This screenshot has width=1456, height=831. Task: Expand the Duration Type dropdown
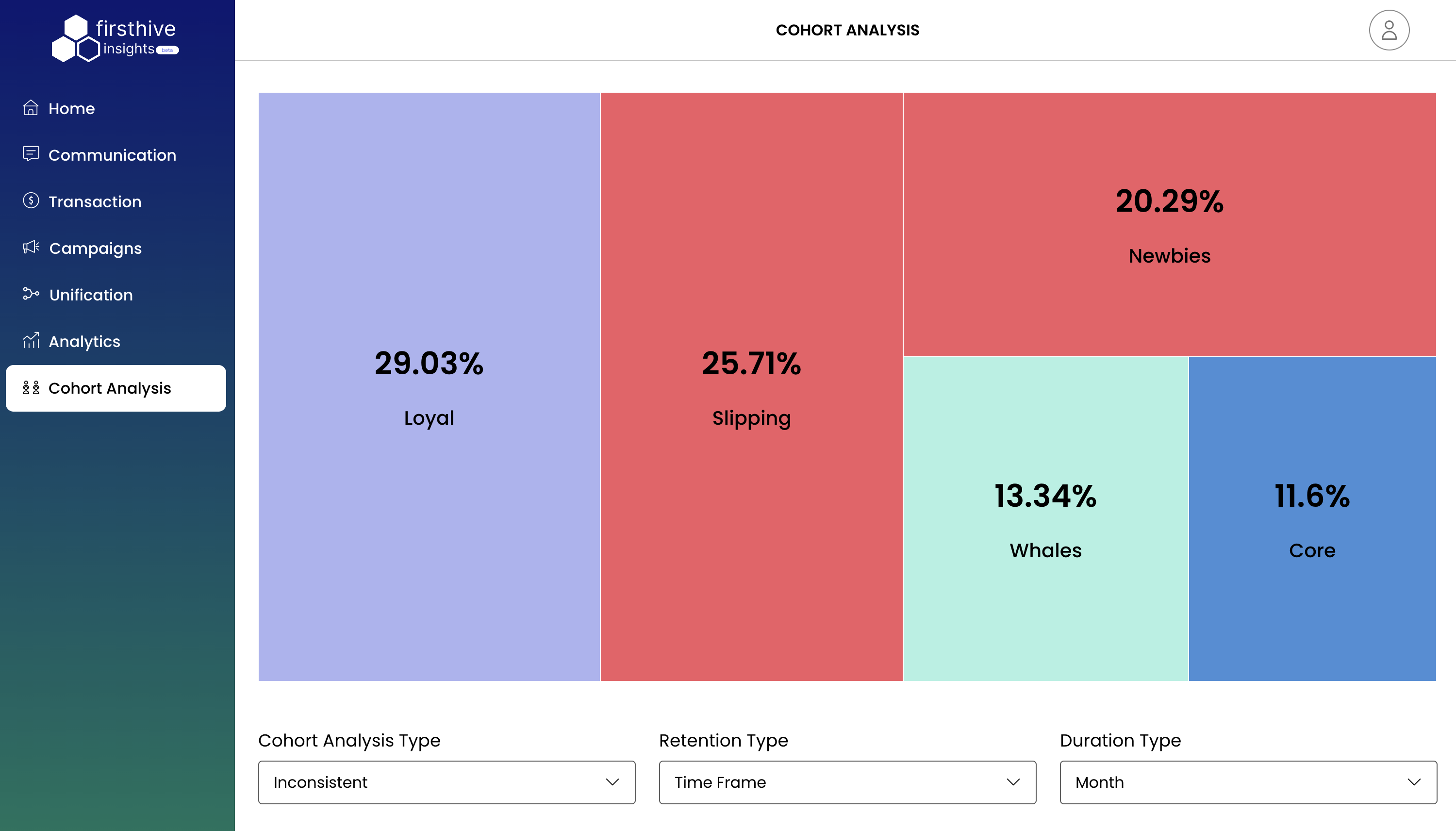tap(1248, 782)
